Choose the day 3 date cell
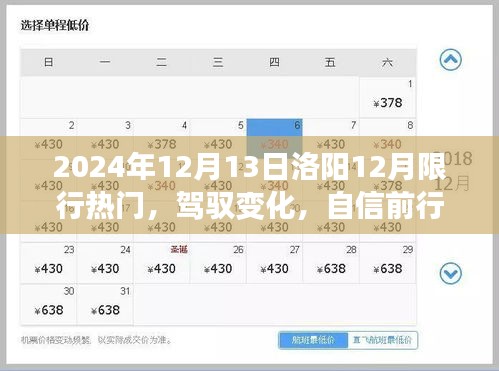This screenshot has height=371, width=499. pyautogui.click(x=105, y=138)
